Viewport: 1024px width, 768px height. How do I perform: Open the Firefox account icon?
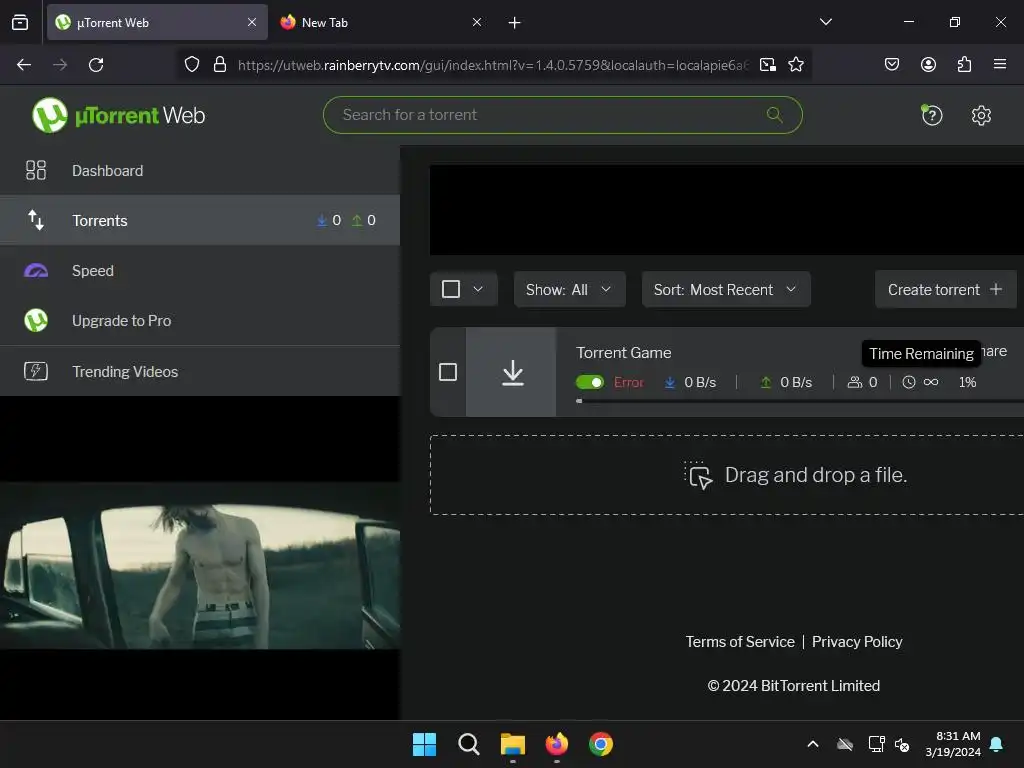pos(928,64)
